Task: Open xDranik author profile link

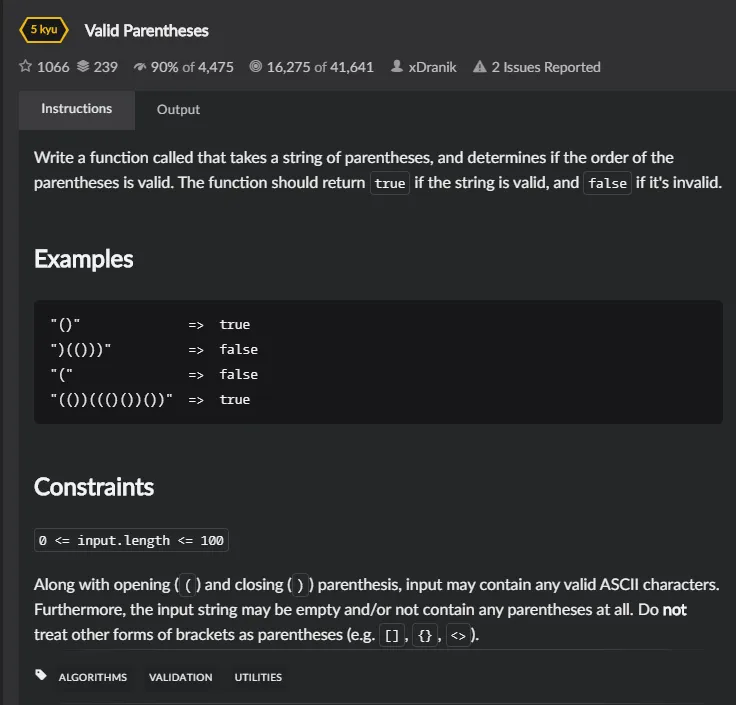Action: tap(432, 67)
